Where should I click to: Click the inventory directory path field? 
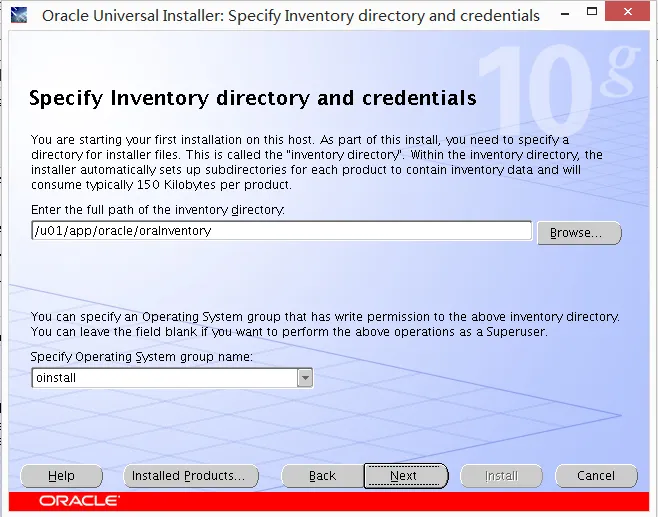point(282,231)
